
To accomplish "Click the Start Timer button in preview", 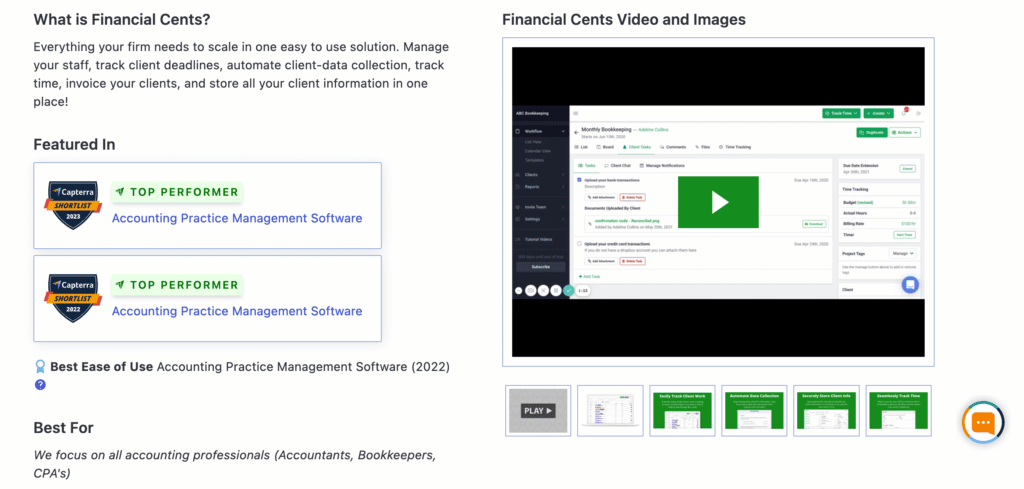I will point(904,234).
